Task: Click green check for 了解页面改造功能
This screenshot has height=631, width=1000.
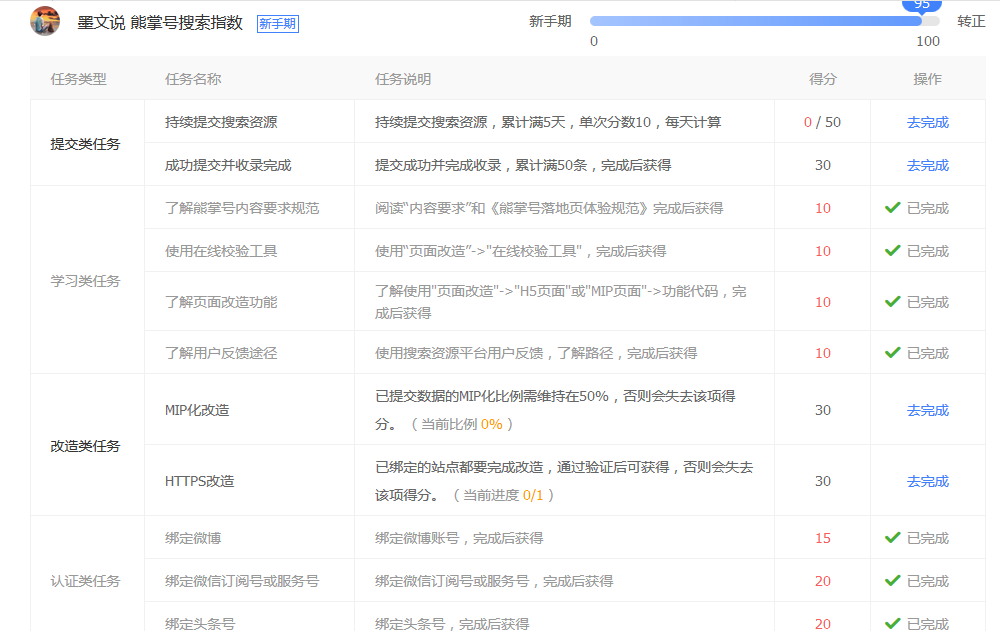Action: coord(893,301)
